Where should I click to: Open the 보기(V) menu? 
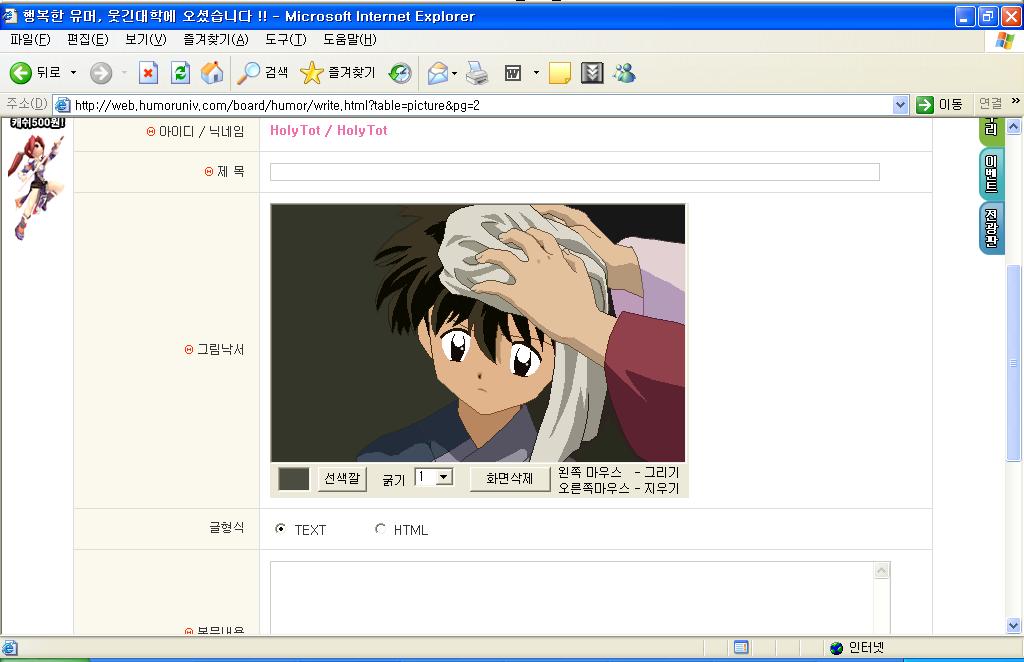pyautogui.click(x=146, y=40)
